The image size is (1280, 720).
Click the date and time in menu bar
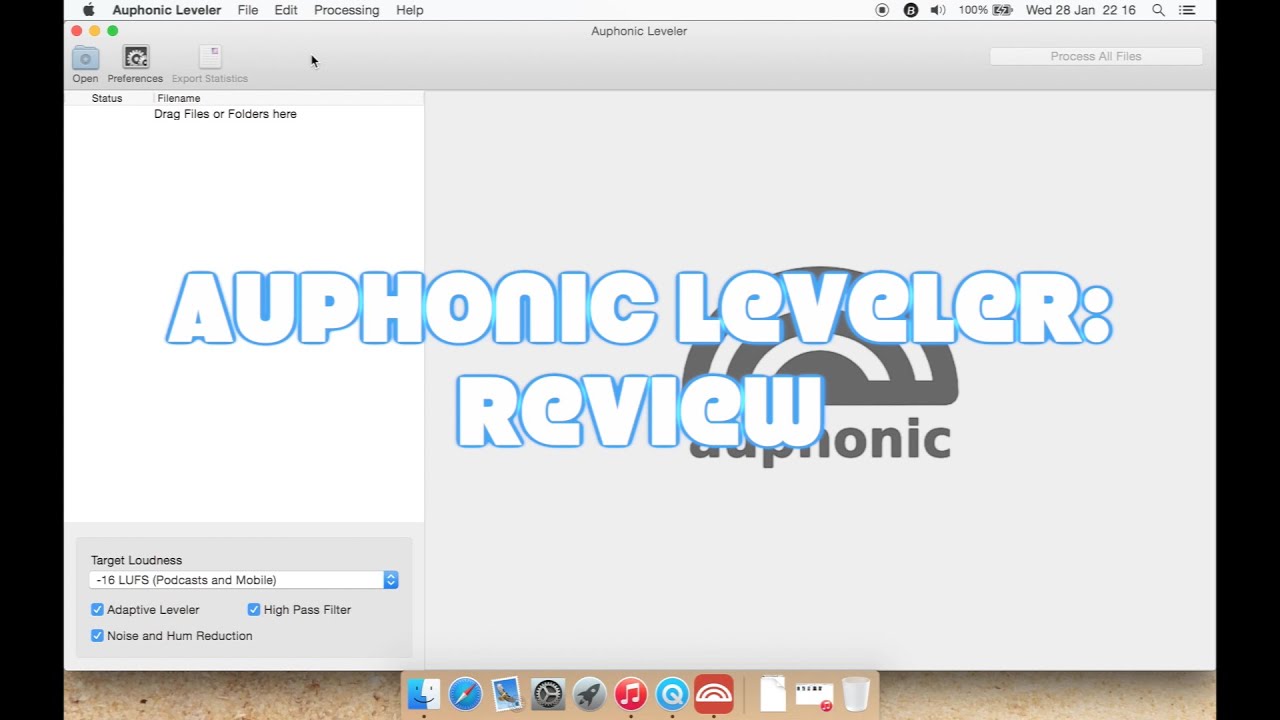[x=1081, y=10]
